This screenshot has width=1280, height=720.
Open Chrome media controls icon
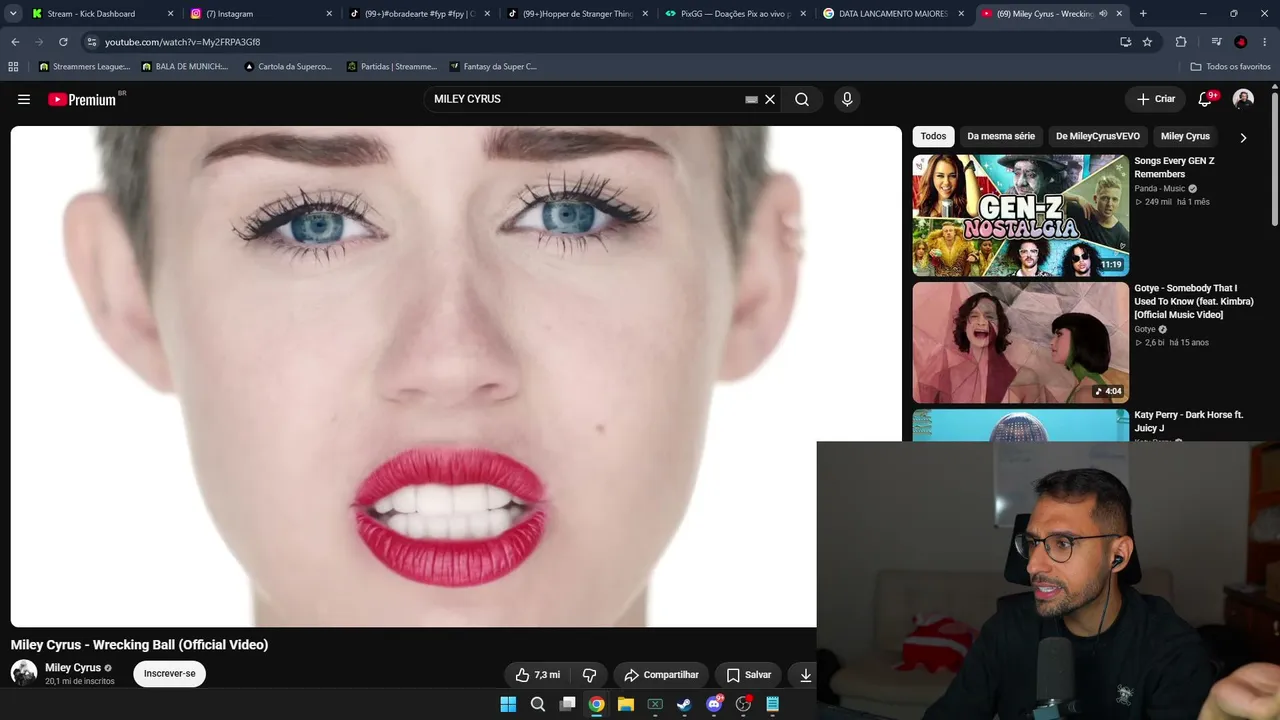[1216, 42]
